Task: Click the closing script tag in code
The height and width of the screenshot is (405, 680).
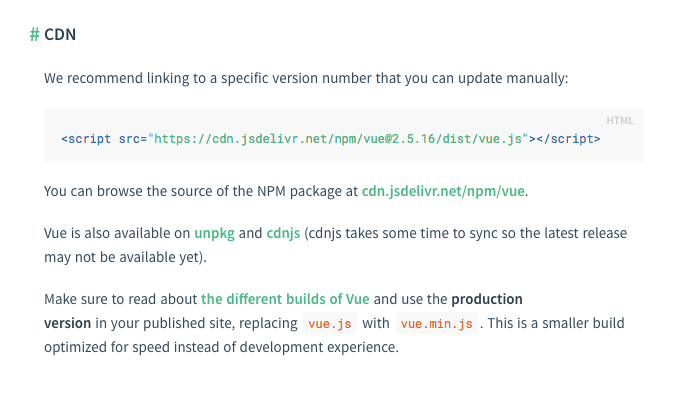Action: (568, 140)
